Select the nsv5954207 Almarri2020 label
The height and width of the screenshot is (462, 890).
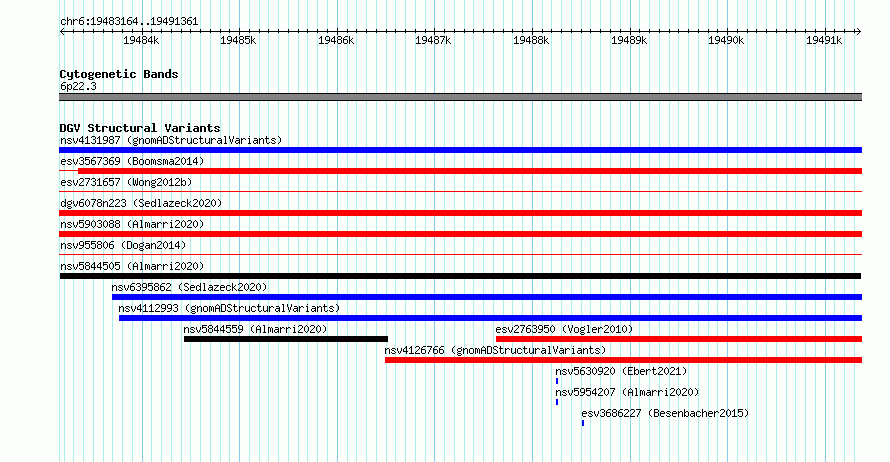pyautogui.click(x=627, y=392)
